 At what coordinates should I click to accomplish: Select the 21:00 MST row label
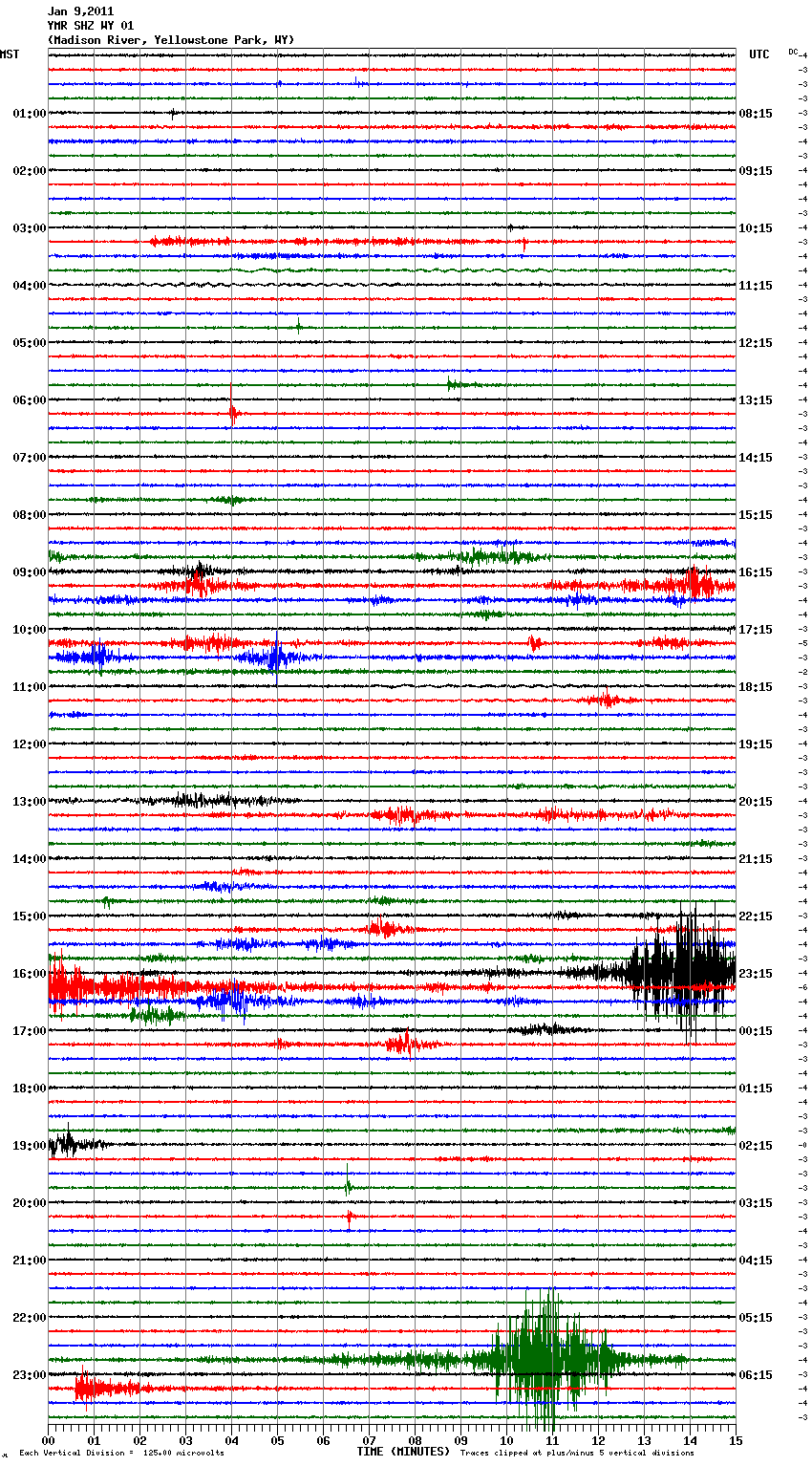30,1261
